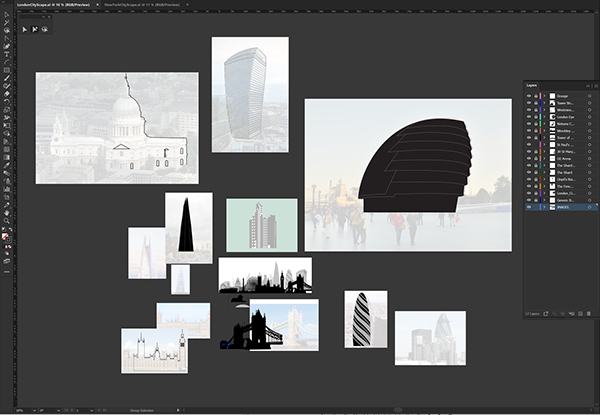This screenshot has height=415, width=600.
Task: Open the zoom level dropdown in status bar
Action: pyautogui.click(x=34, y=410)
